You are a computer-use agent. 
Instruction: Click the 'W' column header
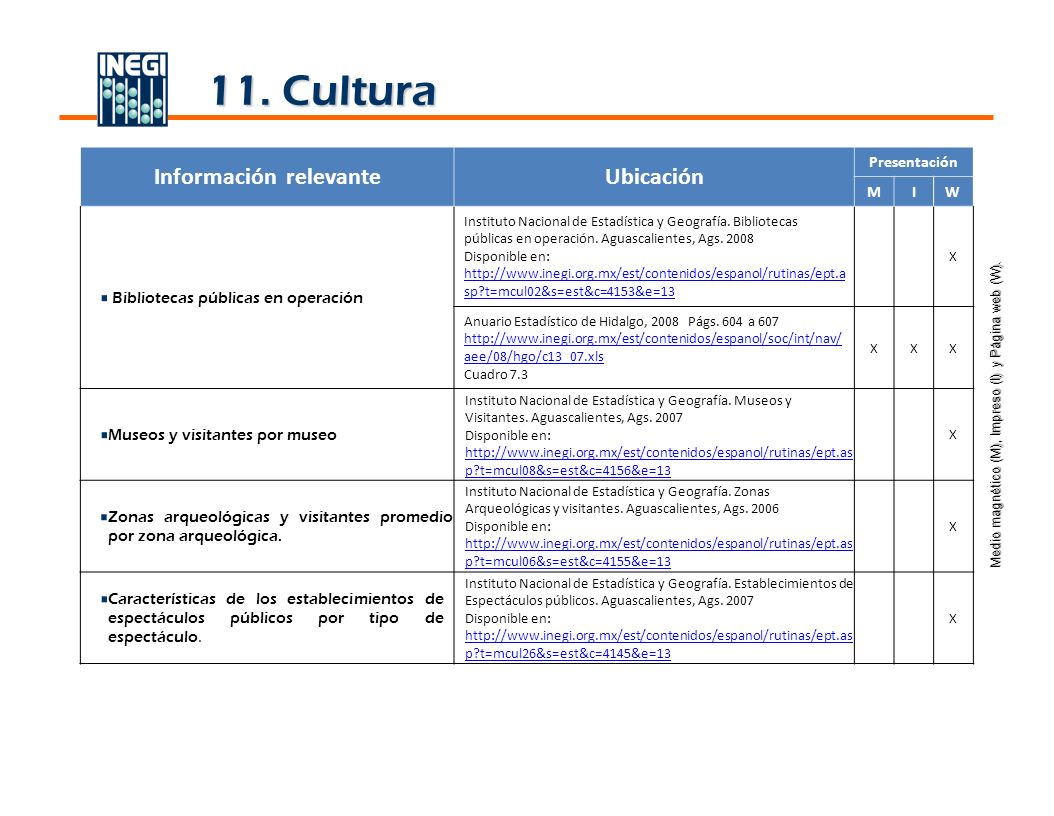[952, 192]
